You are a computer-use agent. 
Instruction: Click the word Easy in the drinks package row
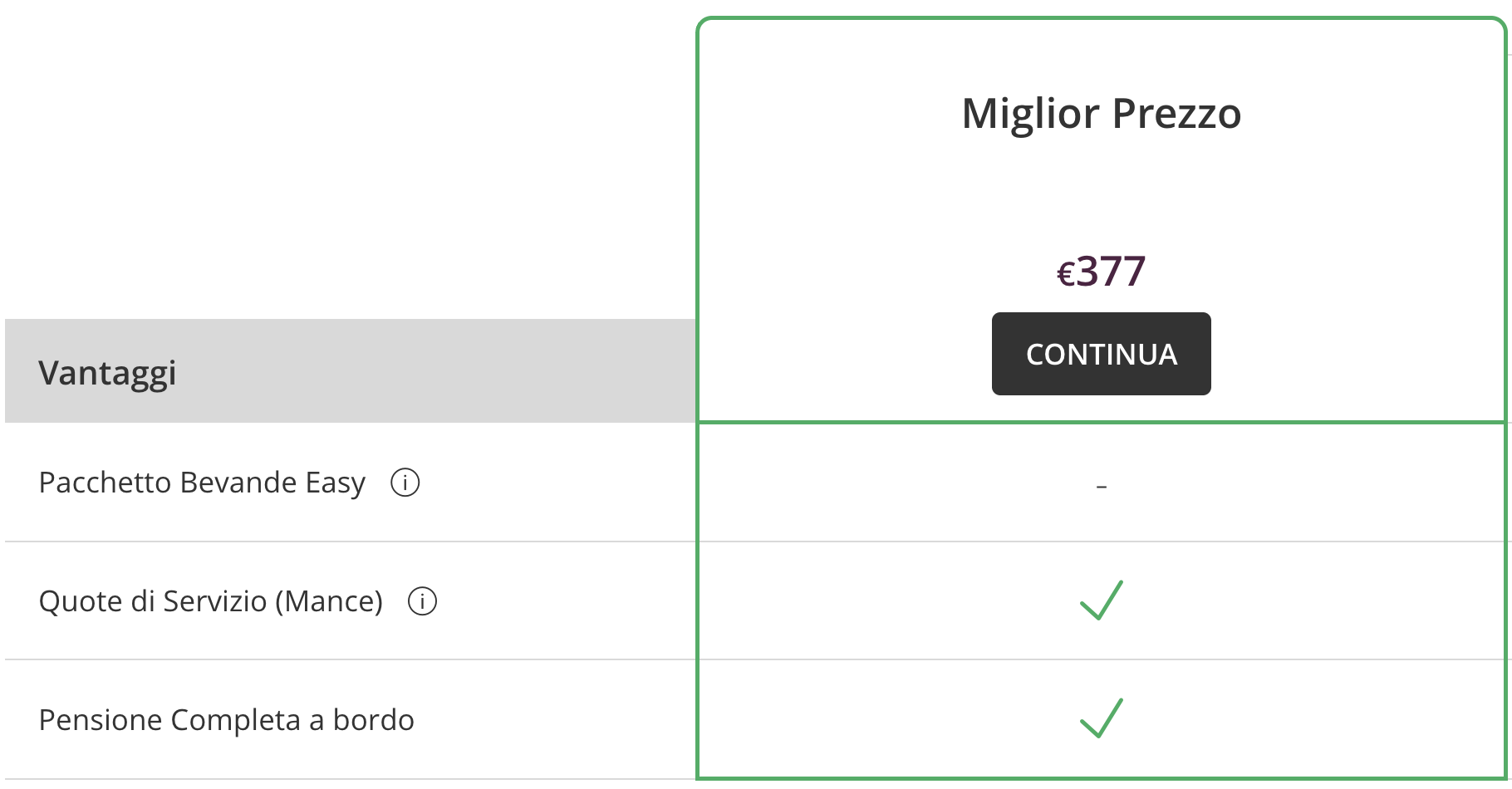pyautogui.click(x=336, y=483)
